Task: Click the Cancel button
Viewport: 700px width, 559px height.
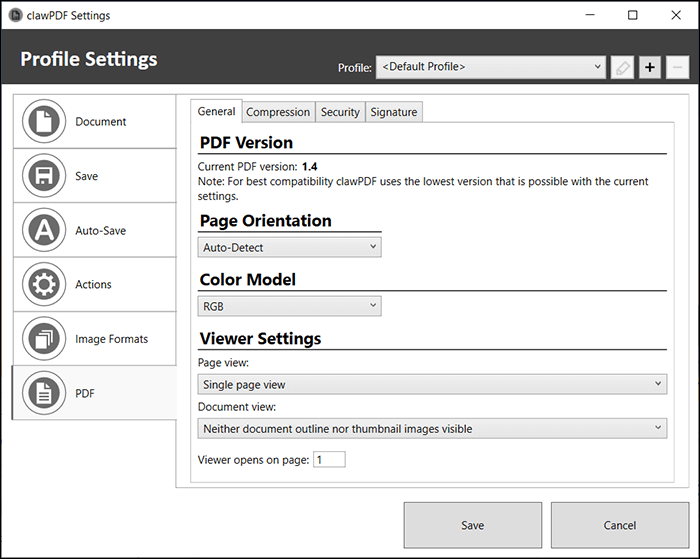Action: [619, 525]
